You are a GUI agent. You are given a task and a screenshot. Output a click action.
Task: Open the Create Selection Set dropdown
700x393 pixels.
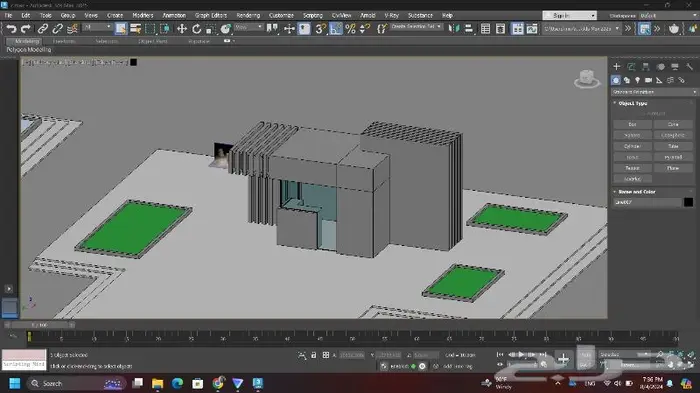(416, 27)
